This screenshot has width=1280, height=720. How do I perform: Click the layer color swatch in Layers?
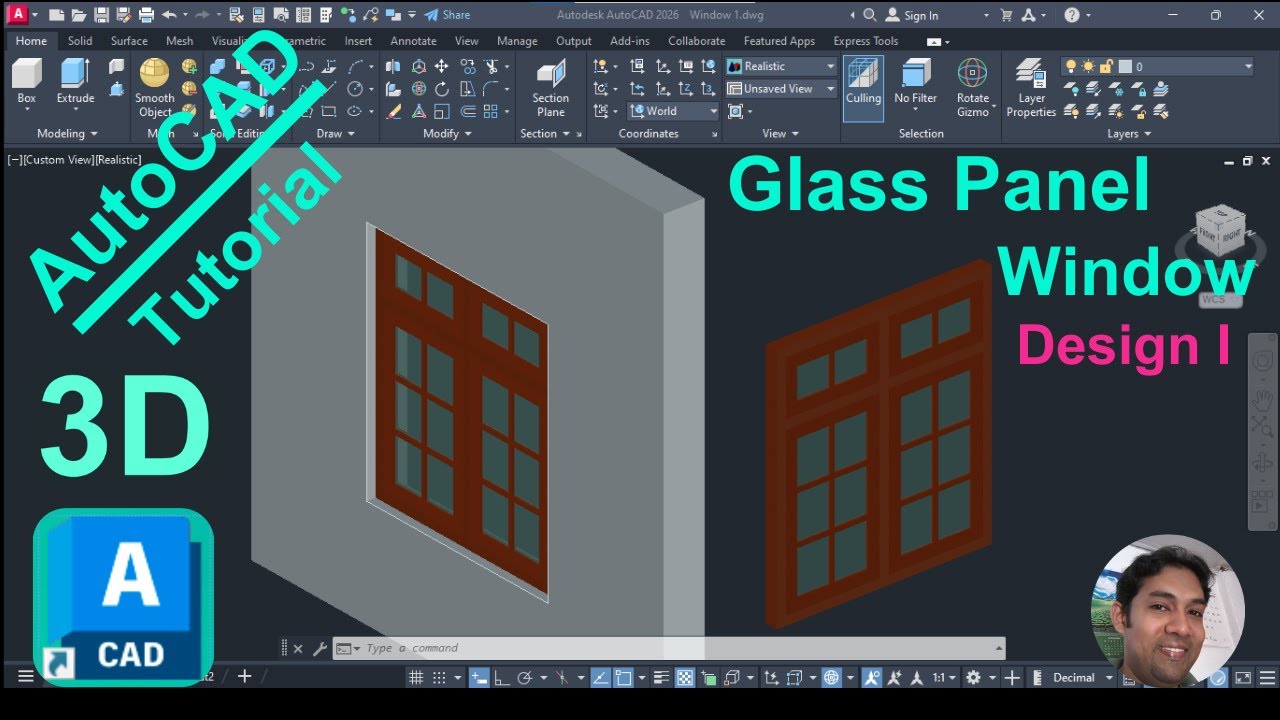[1125, 66]
